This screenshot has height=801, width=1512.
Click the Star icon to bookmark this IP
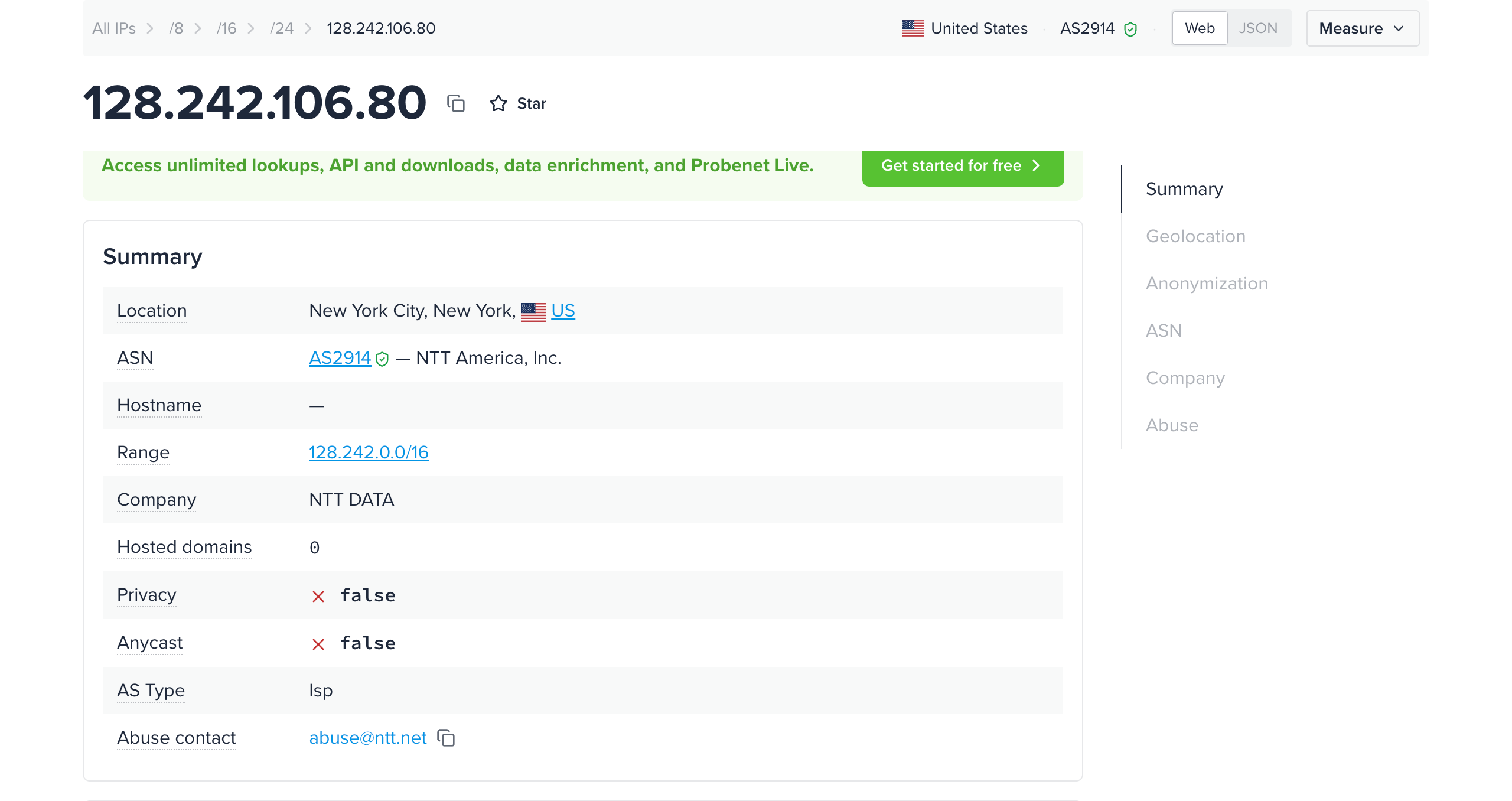tap(498, 103)
